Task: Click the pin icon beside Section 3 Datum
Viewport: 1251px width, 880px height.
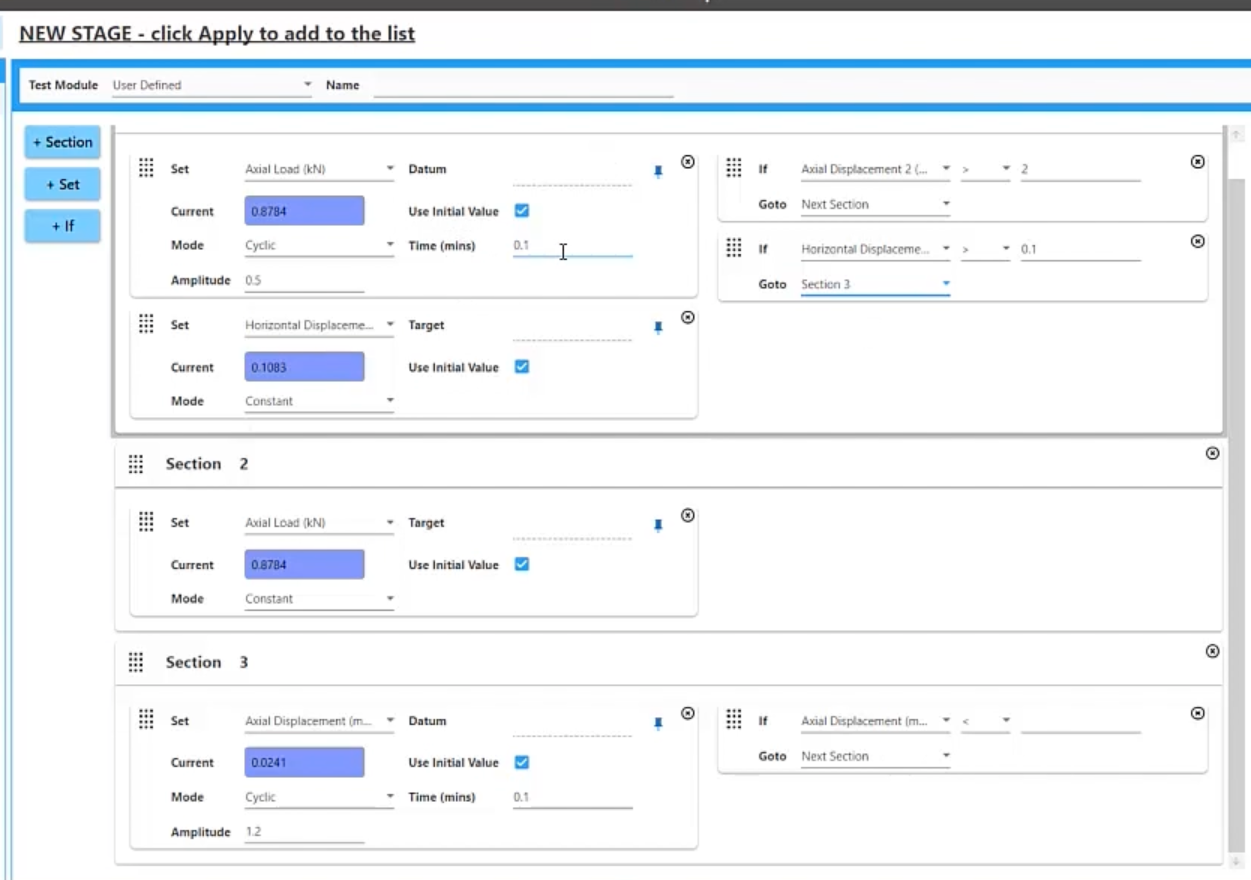Action: (658, 722)
